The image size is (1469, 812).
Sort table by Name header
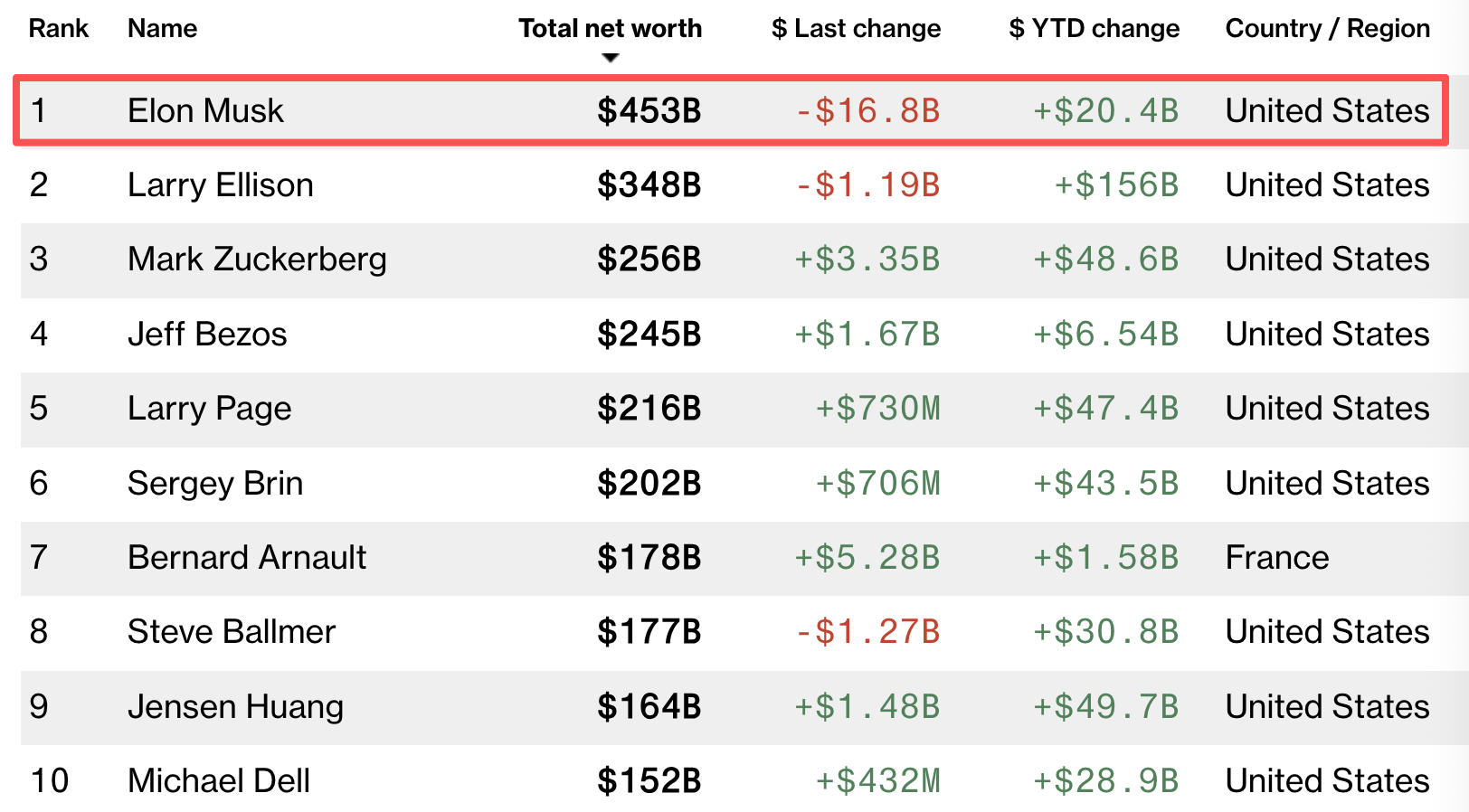tap(163, 29)
